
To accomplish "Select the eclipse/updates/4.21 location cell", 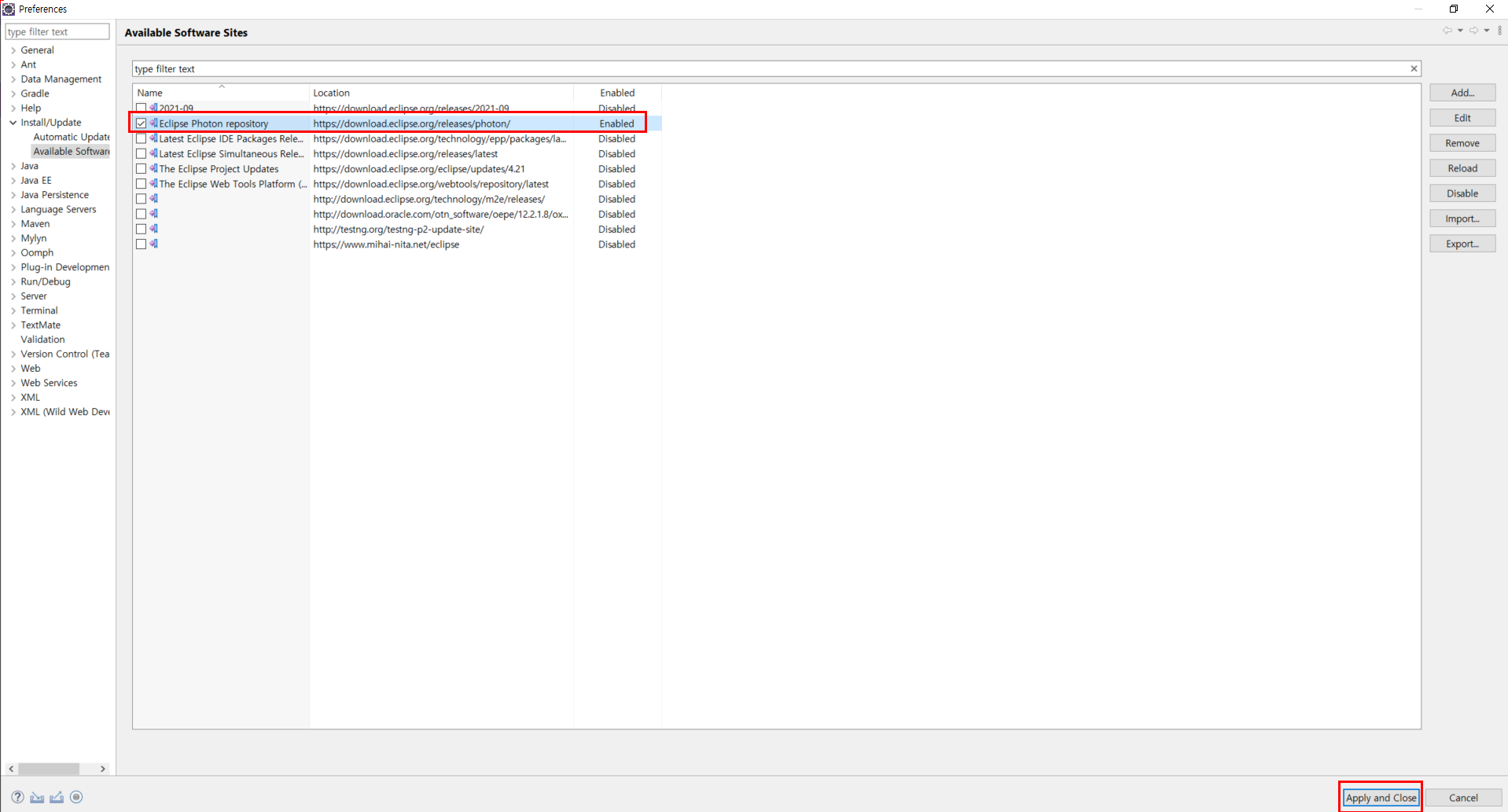I will [x=419, y=169].
